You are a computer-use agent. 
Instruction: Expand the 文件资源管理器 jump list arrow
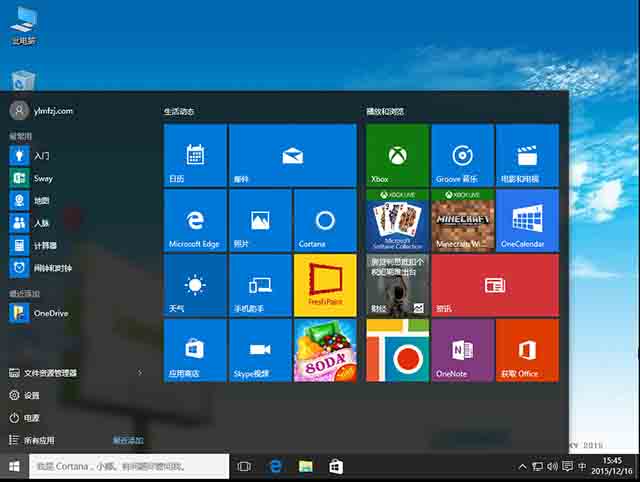pos(140,373)
